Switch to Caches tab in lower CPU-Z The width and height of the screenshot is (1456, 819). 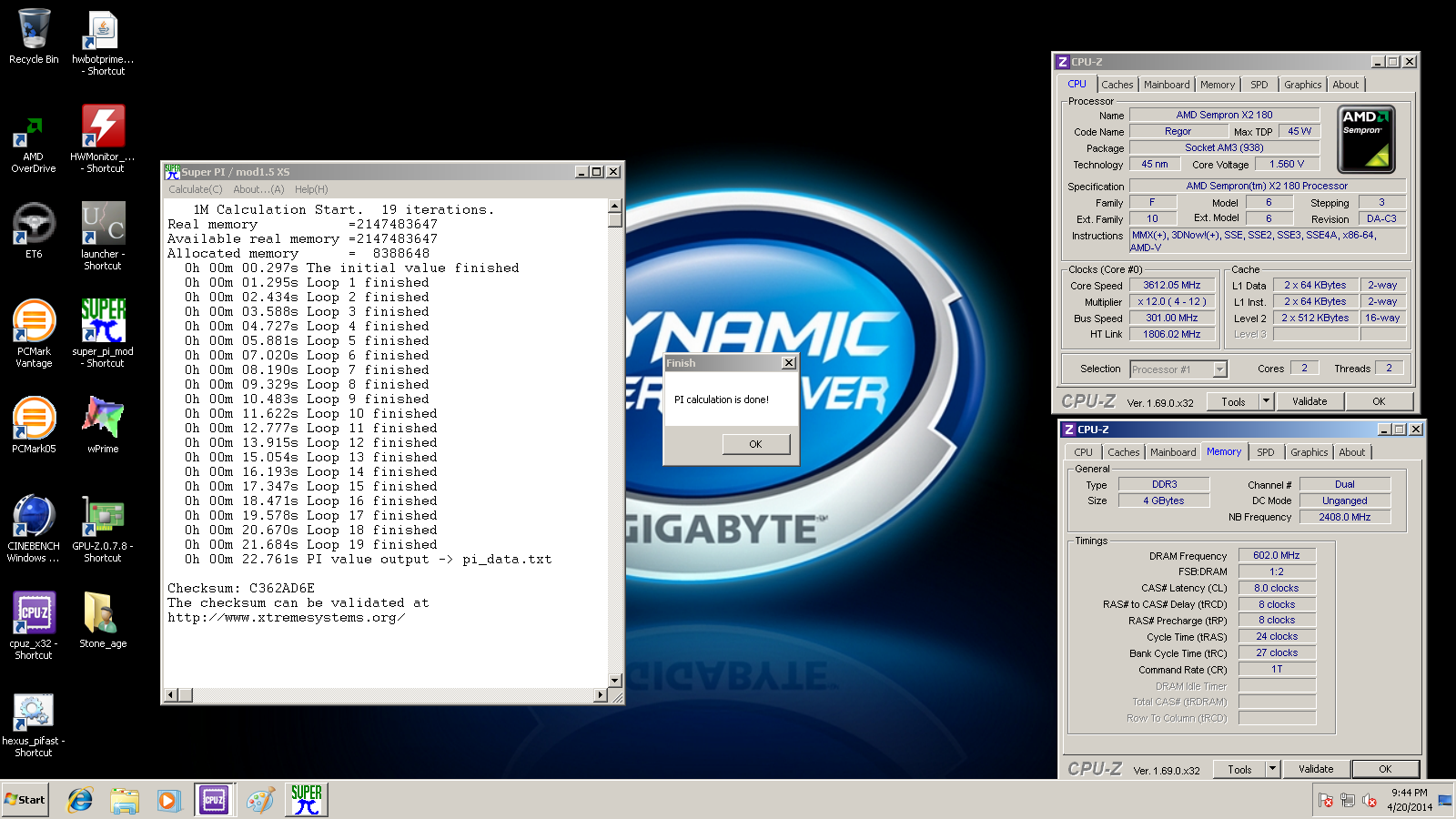[x=1124, y=452]
